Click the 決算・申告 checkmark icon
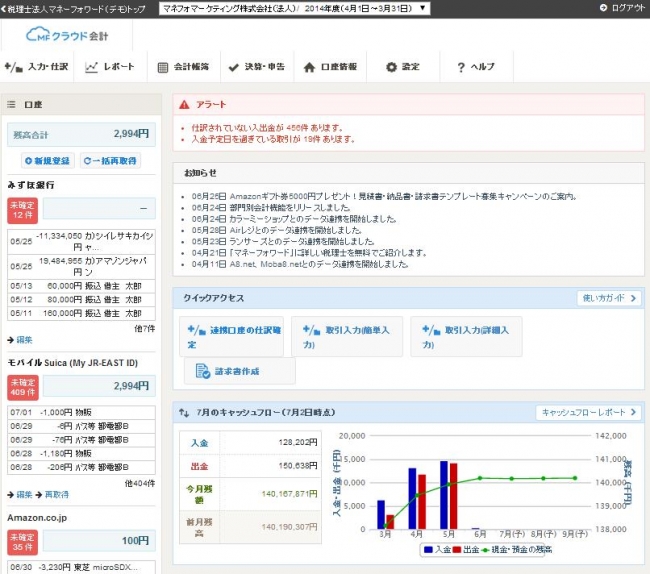Image resolution: width=650 pixels, height=574 pixels. [235, 67]
